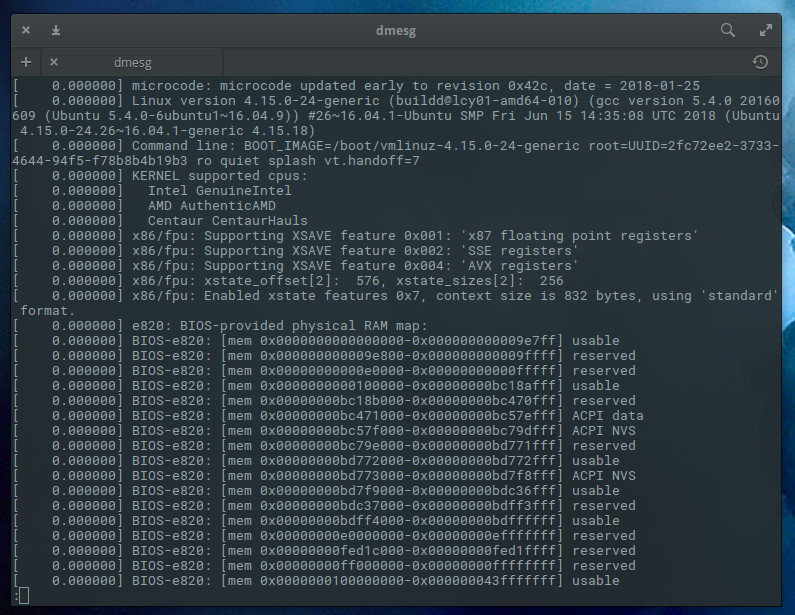Click mem range ending 0x9e7ff usable
The height and width of the screenshot is (615, 795).
pyautogui.click(x=316, y=341)
